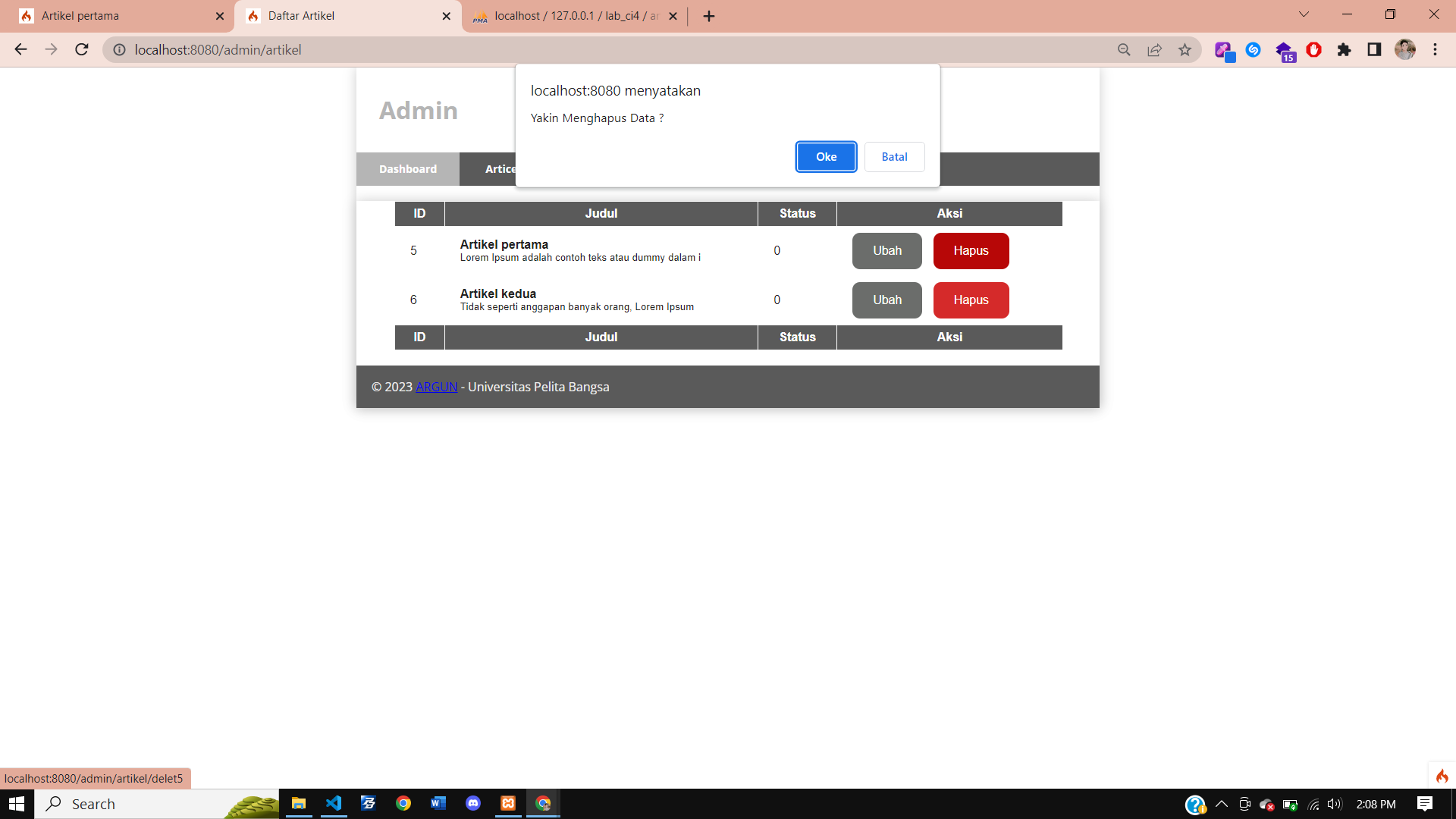The width and height of the screenshot is (1456, 819).
Task: Bookmark page with star icon
Action: [1185, 50]
